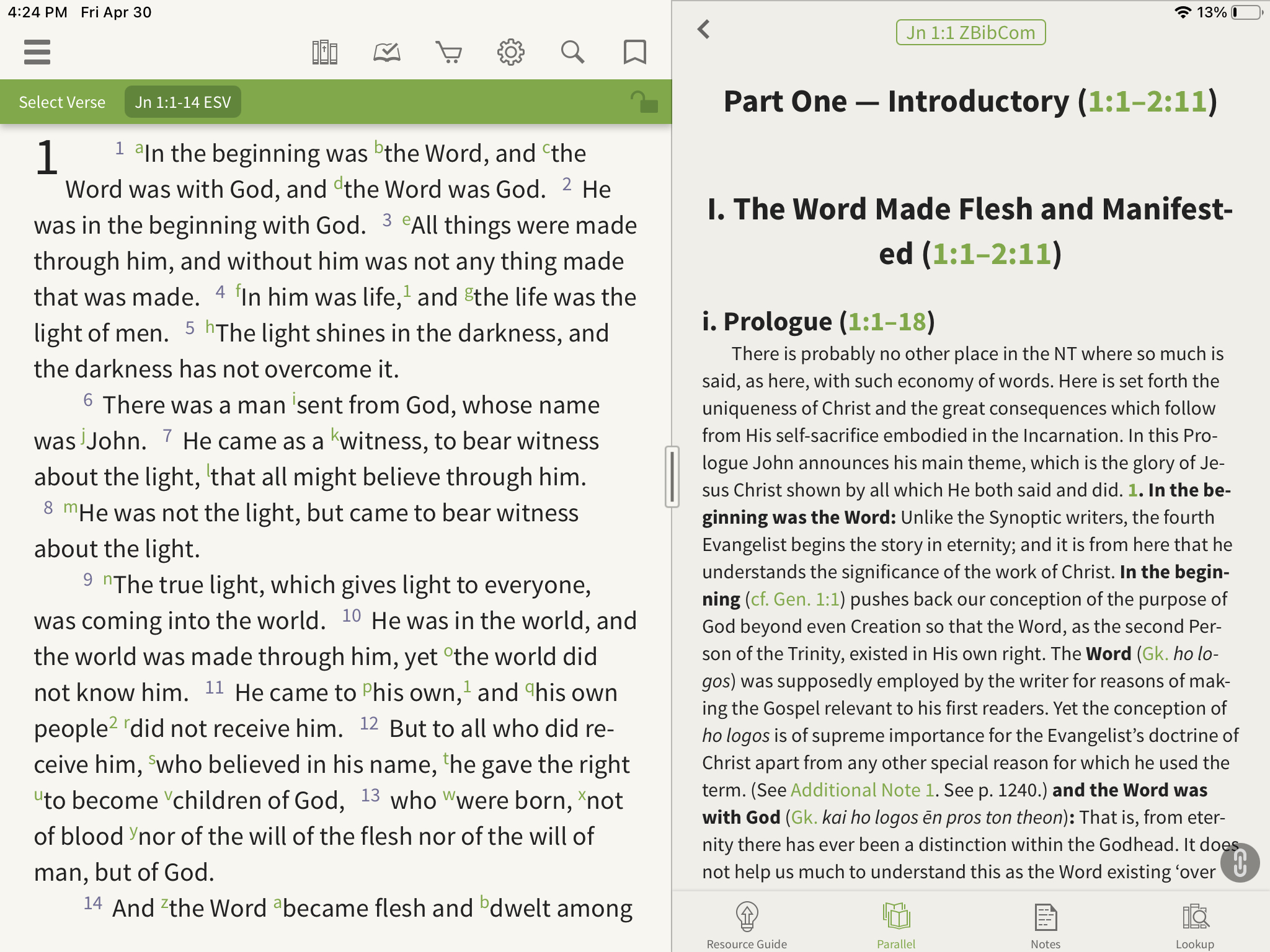
Task: Open the Lookup tab
Action: tap(1195, 926)
